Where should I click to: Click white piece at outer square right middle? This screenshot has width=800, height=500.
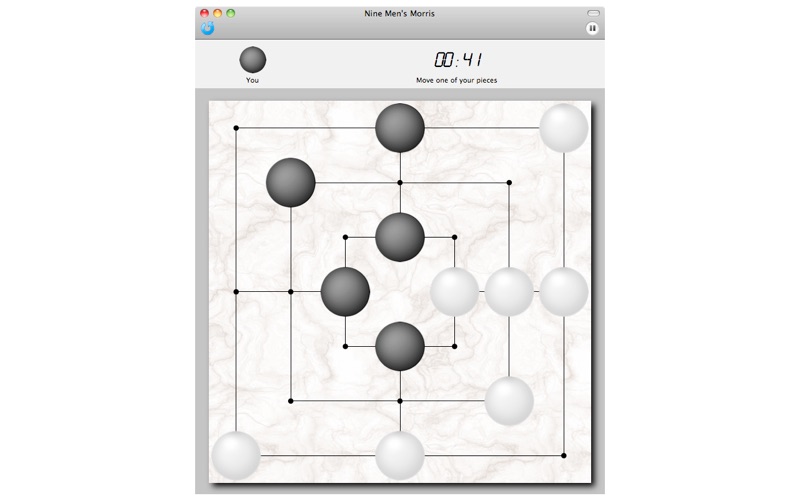564,292
